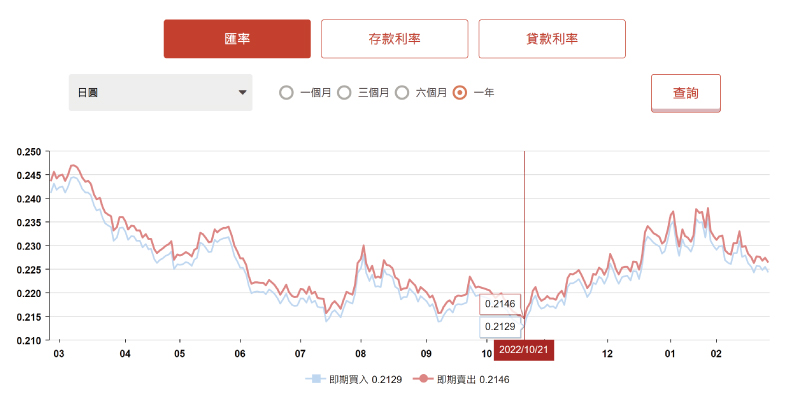800x393 pixels.
Task: Click the 查詢 button
Action: 685,93
